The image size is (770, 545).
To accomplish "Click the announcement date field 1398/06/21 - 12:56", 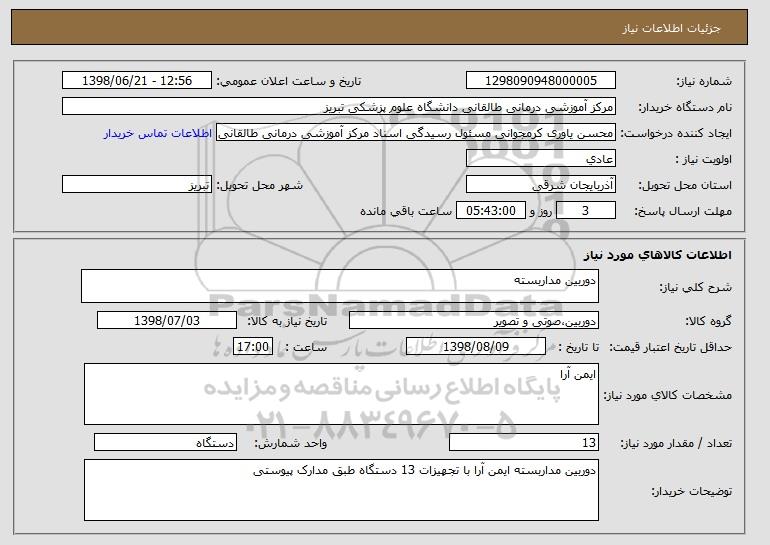I will click(137, 81).
